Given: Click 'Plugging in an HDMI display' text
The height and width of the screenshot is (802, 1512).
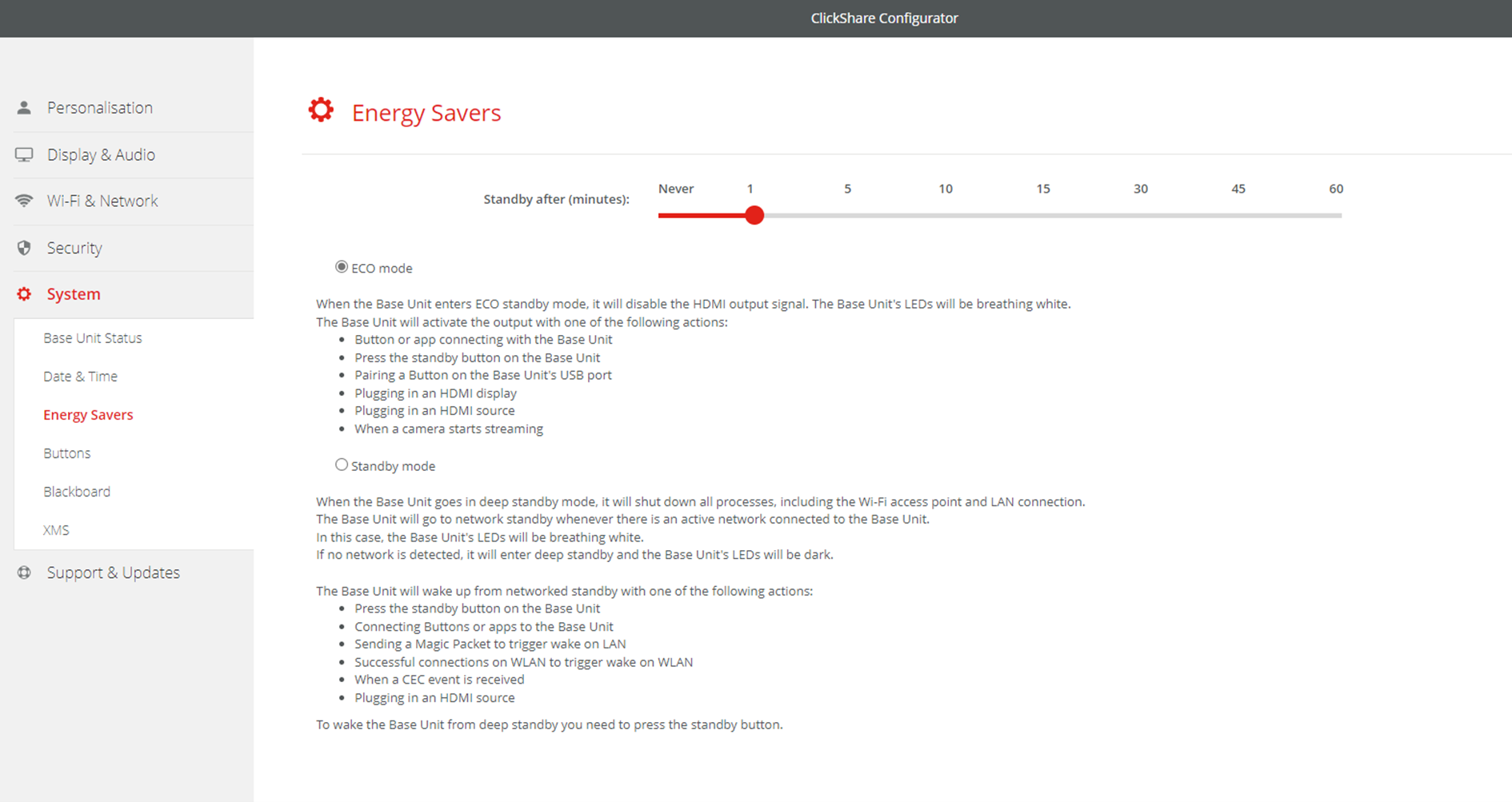Looking at the screenshot, I should coord(436,393).
